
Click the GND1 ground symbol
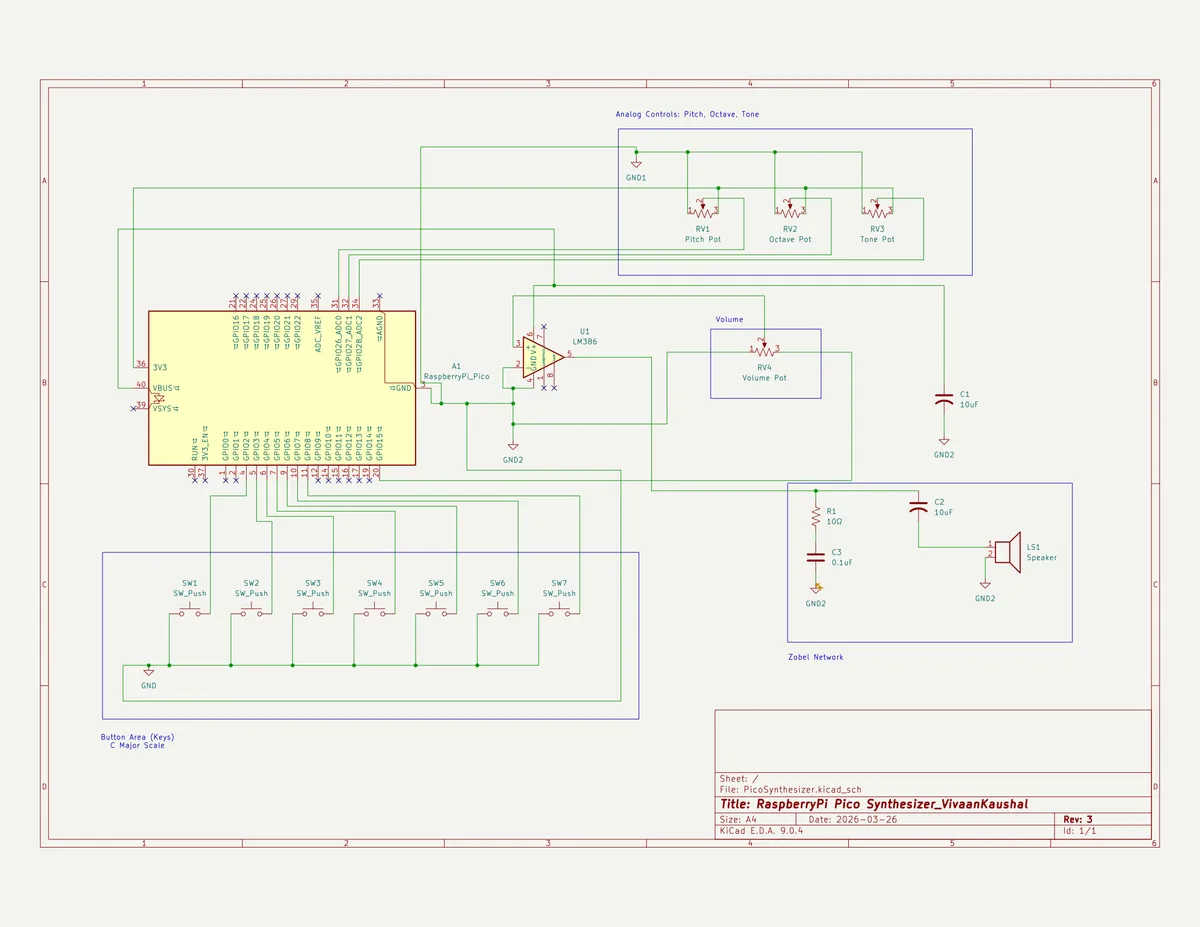636,164
